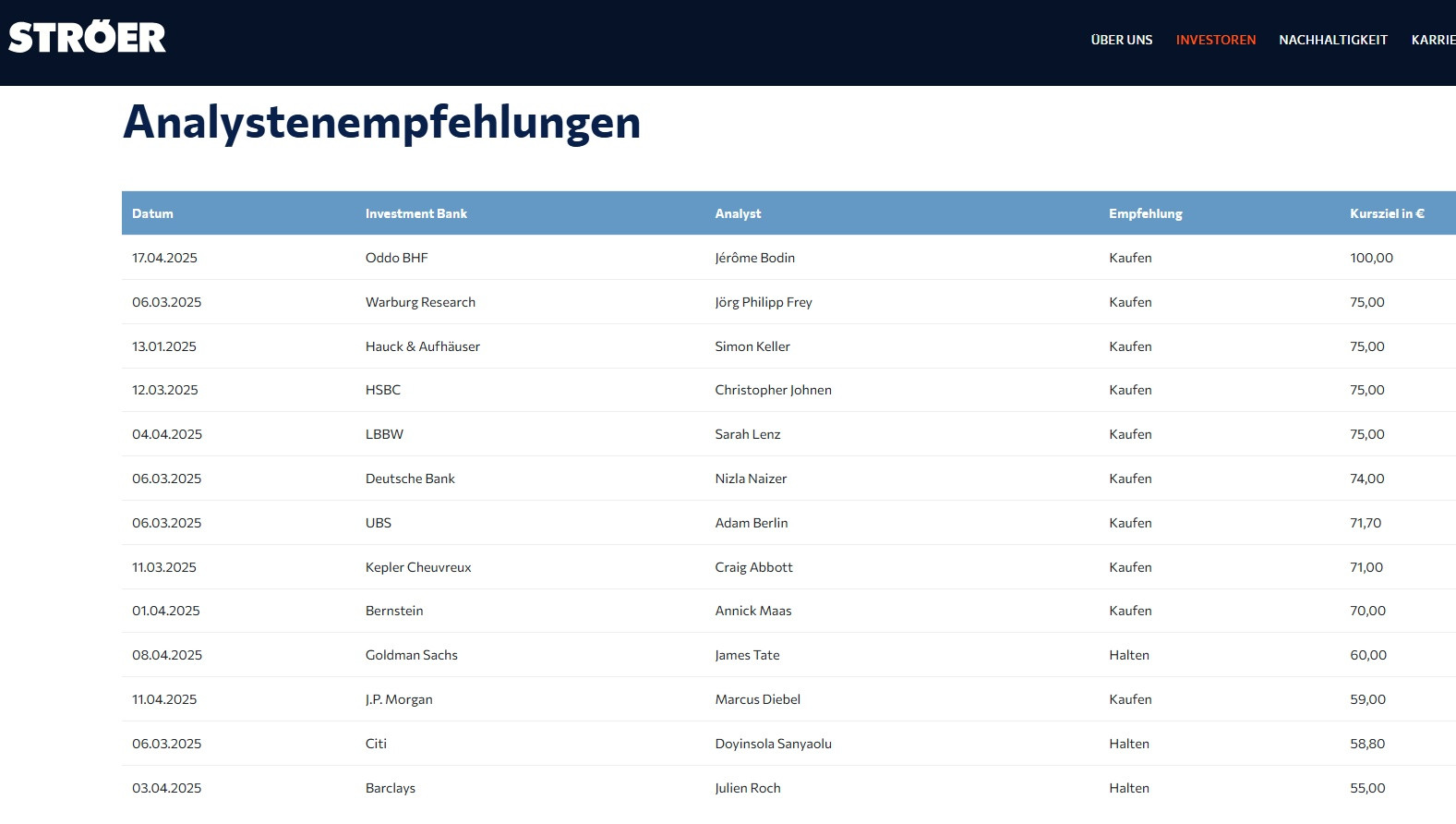Select the date 13.01.2025

164,346
